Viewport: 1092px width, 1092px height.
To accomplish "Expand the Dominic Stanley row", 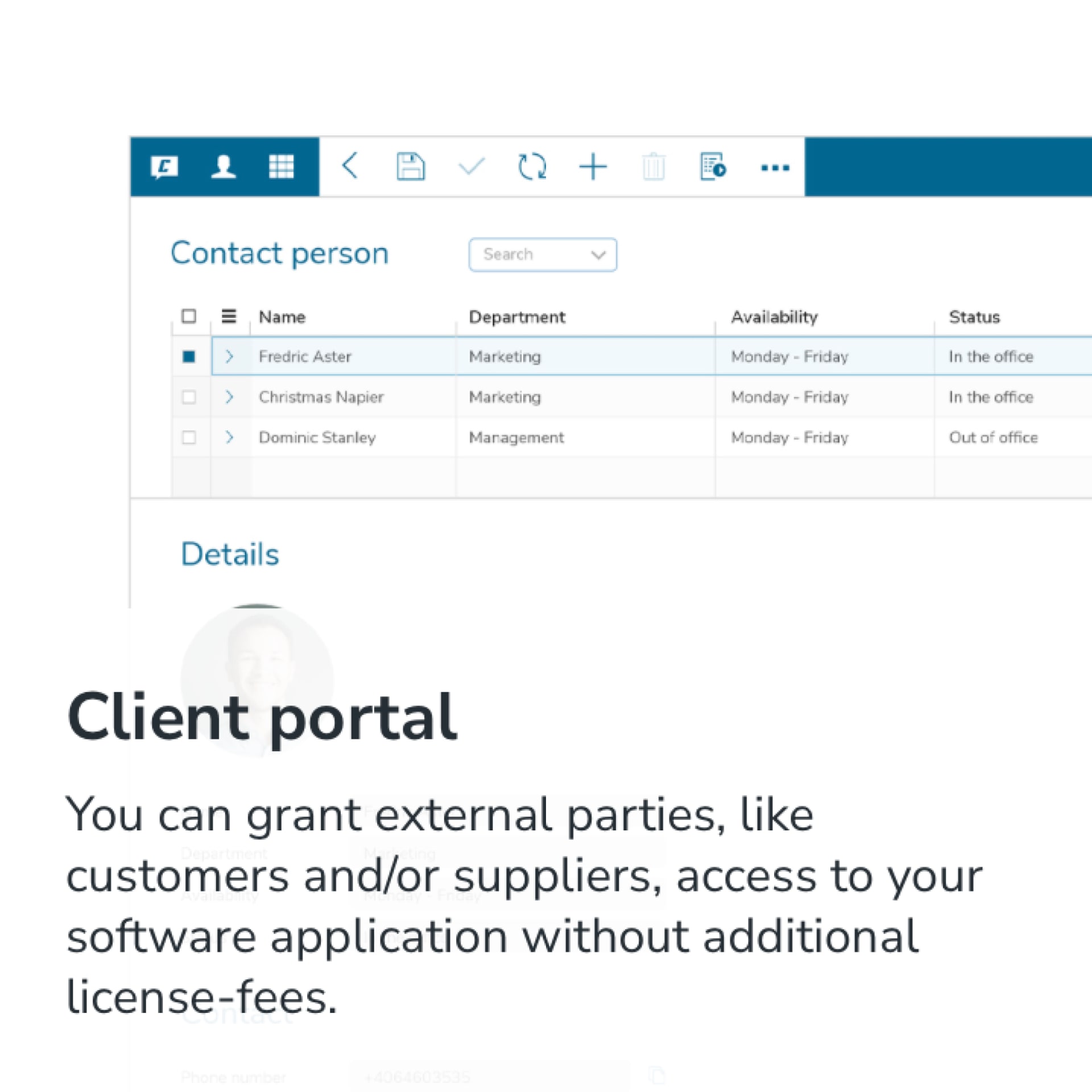I will coord(229,437).
